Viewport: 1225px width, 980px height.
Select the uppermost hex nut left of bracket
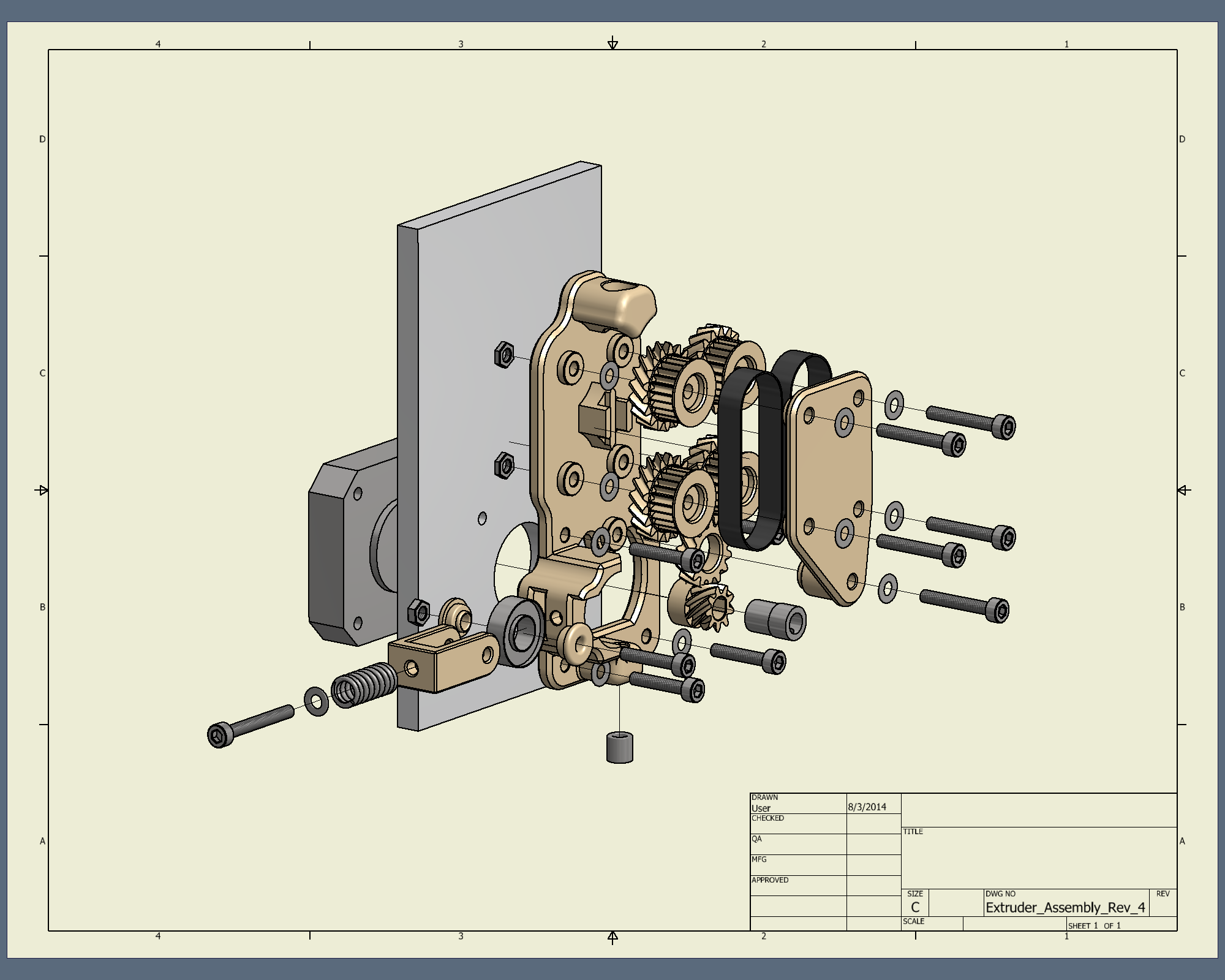(503, 355)
